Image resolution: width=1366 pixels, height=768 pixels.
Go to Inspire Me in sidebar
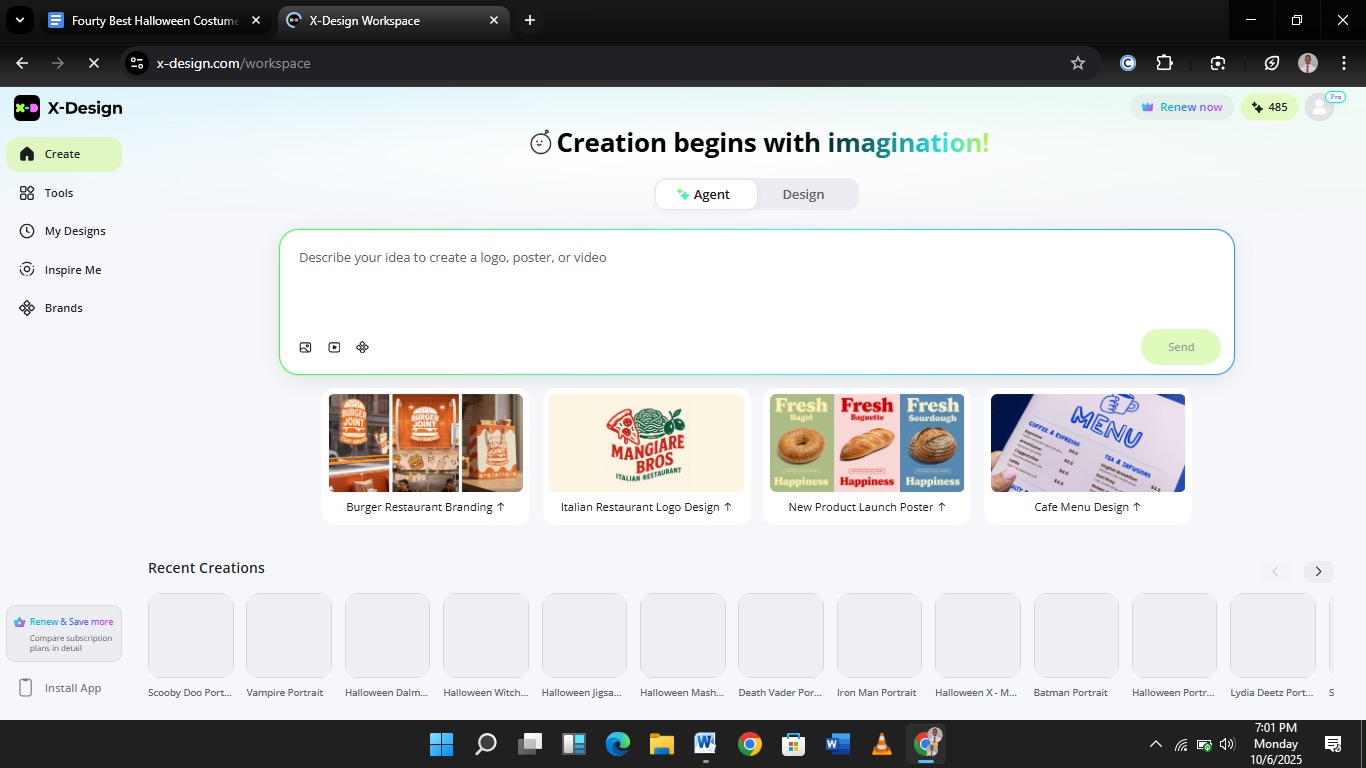point(72,270)
